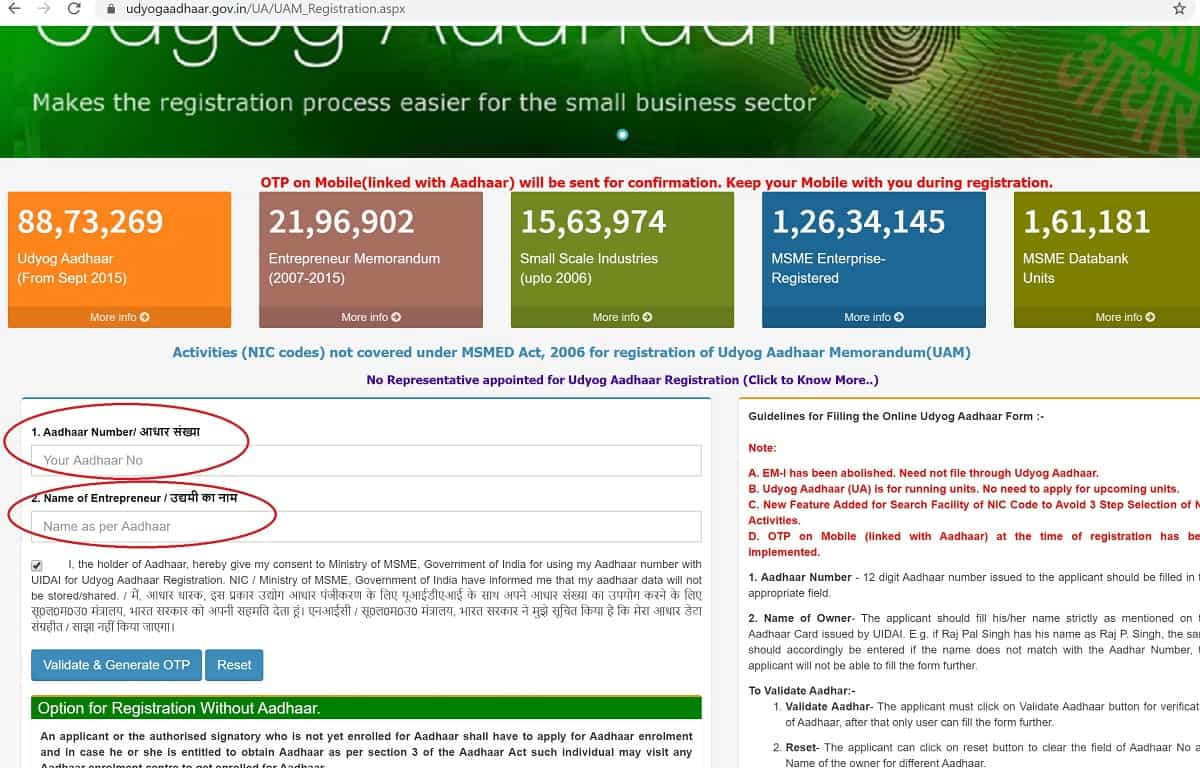The image size is (1200, 768).
Task: Click the 1,26,34,145 MSME Enterprise count
Action: click(858, 221)
